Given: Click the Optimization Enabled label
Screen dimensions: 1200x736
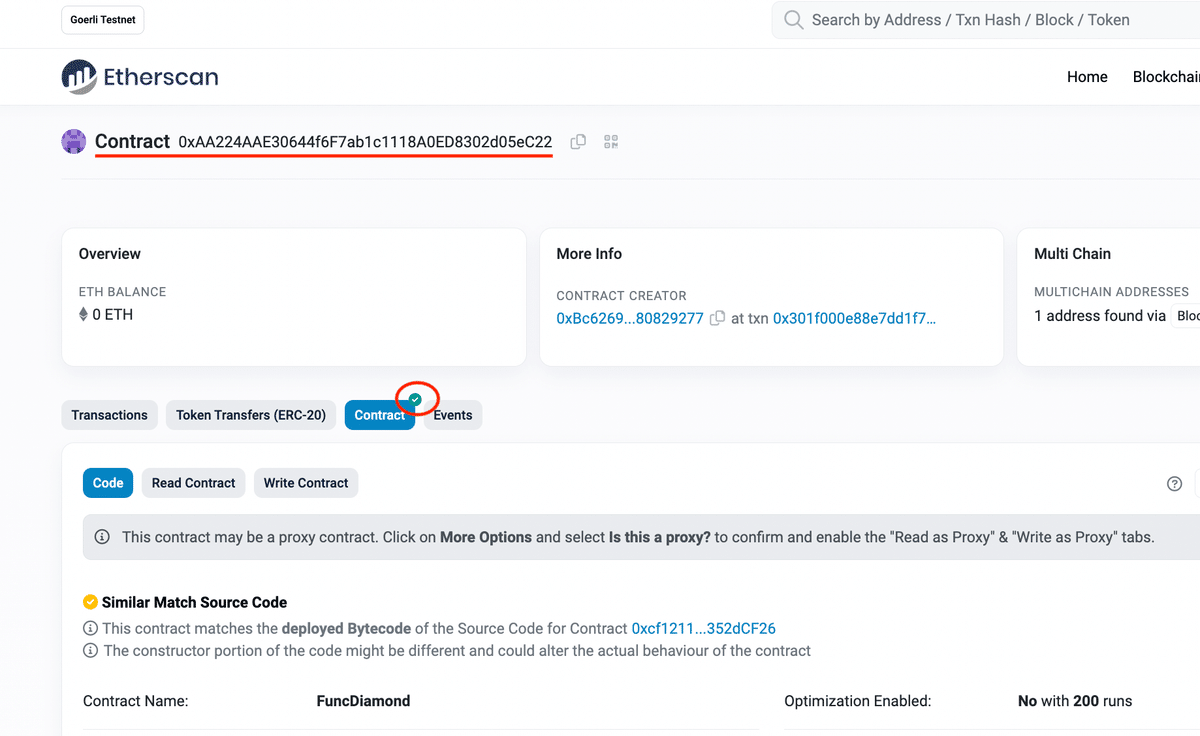Looking at the screenshot, I should pyautogui.click(x=858, y=701).
